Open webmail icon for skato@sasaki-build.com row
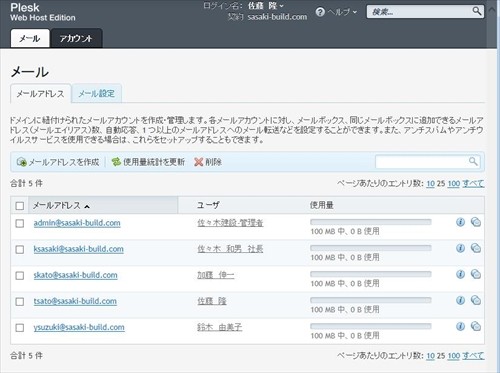Screen dimensions: 500x373 point(476,274)
